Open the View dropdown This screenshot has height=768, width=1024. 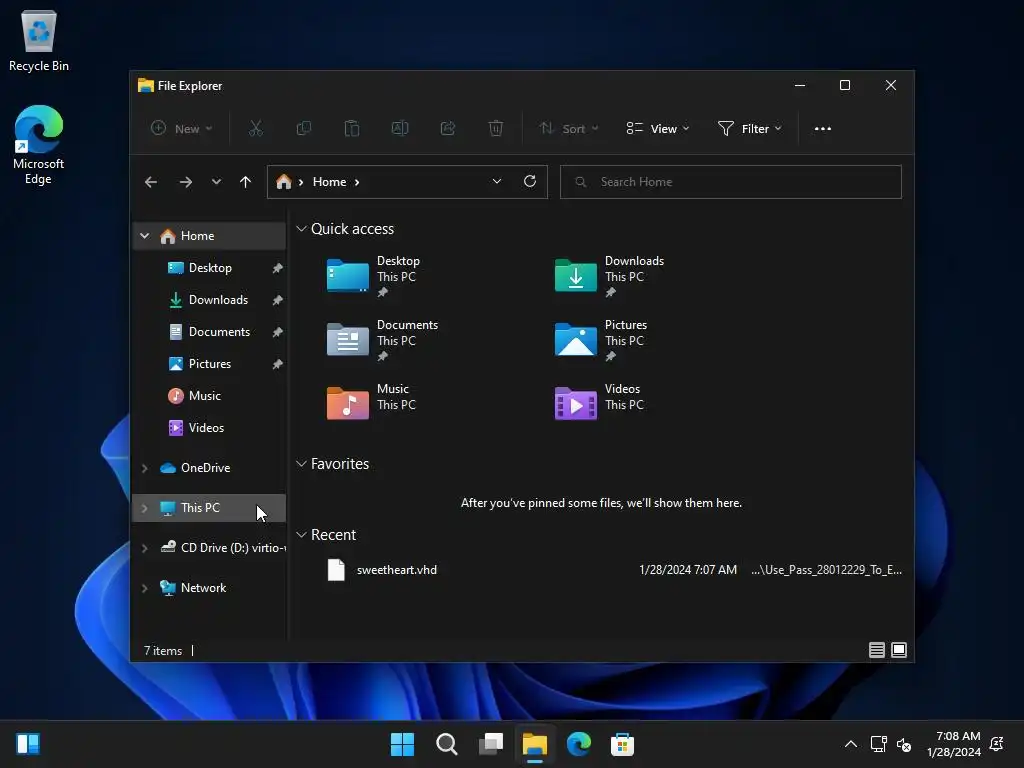[658, 129]
